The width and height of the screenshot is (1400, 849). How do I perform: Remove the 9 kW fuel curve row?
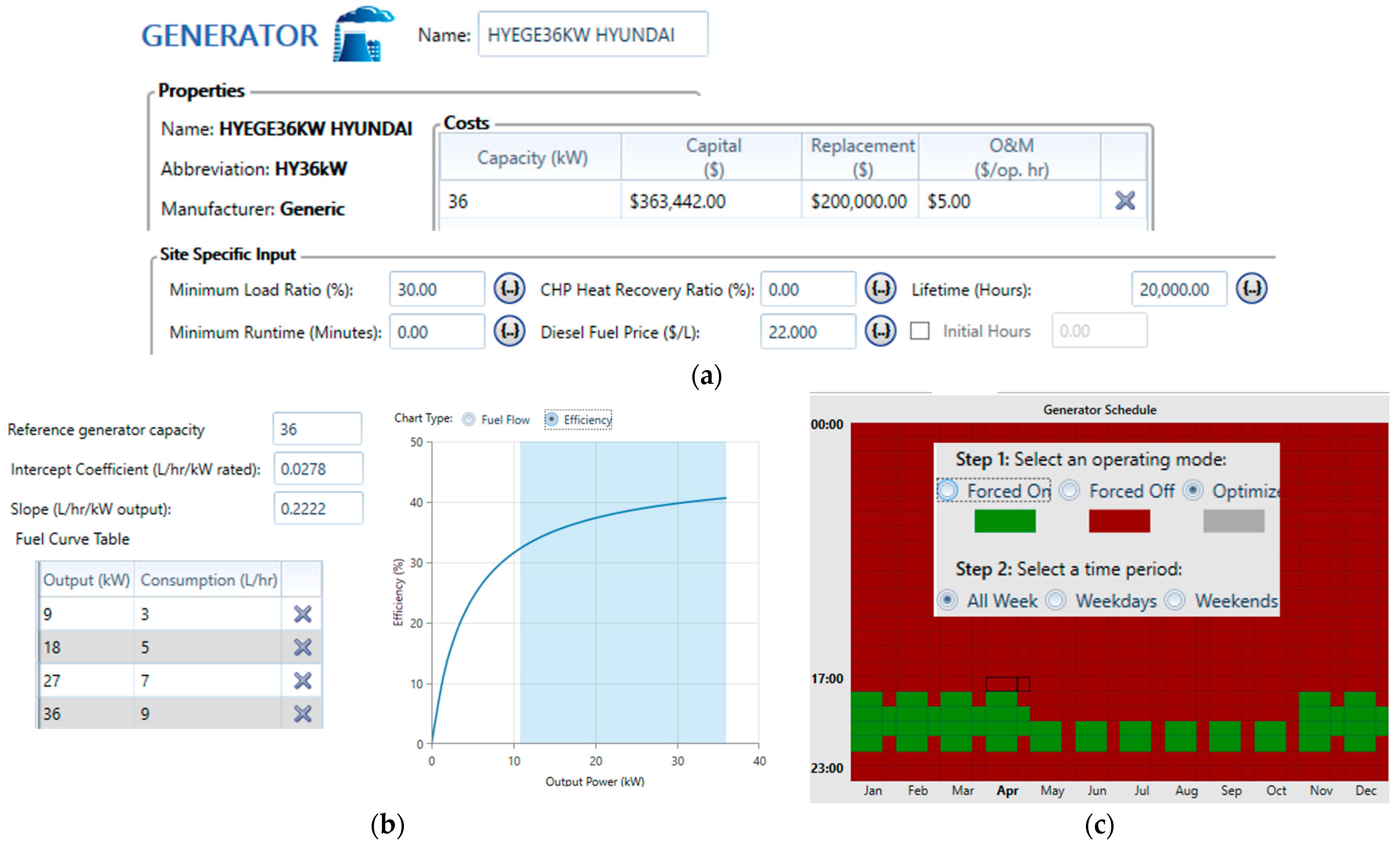302,614
